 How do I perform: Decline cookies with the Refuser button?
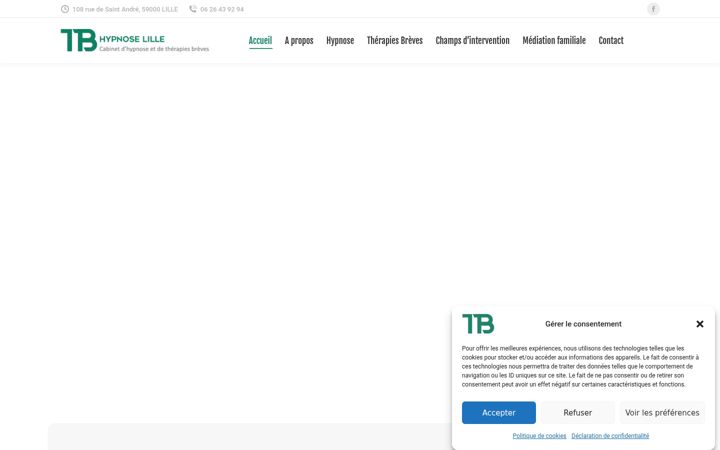[577, 413]
